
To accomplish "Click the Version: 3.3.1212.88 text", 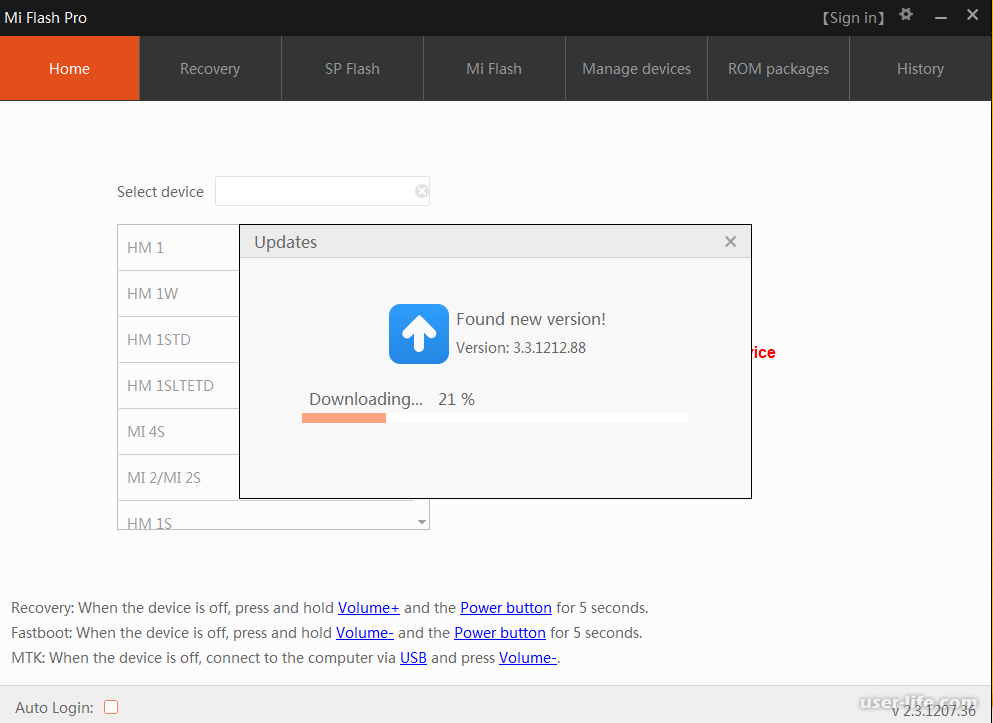I will (521, 348).
